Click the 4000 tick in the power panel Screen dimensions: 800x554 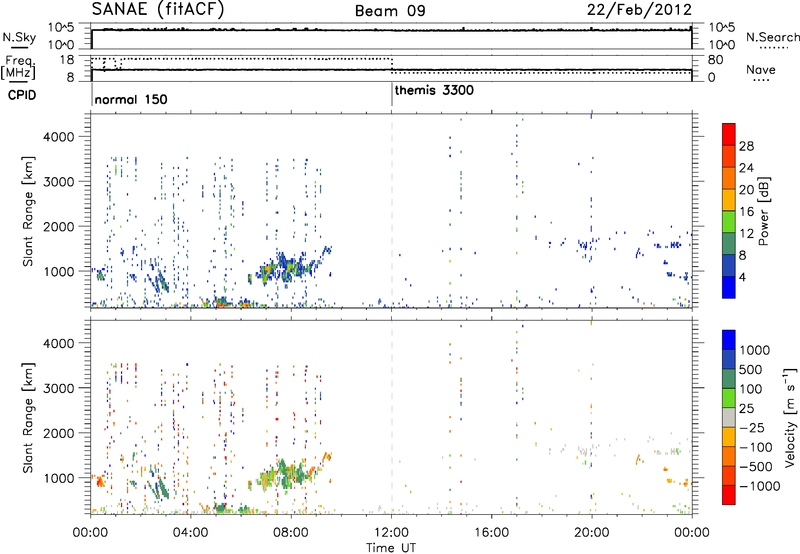click(58, 137)
